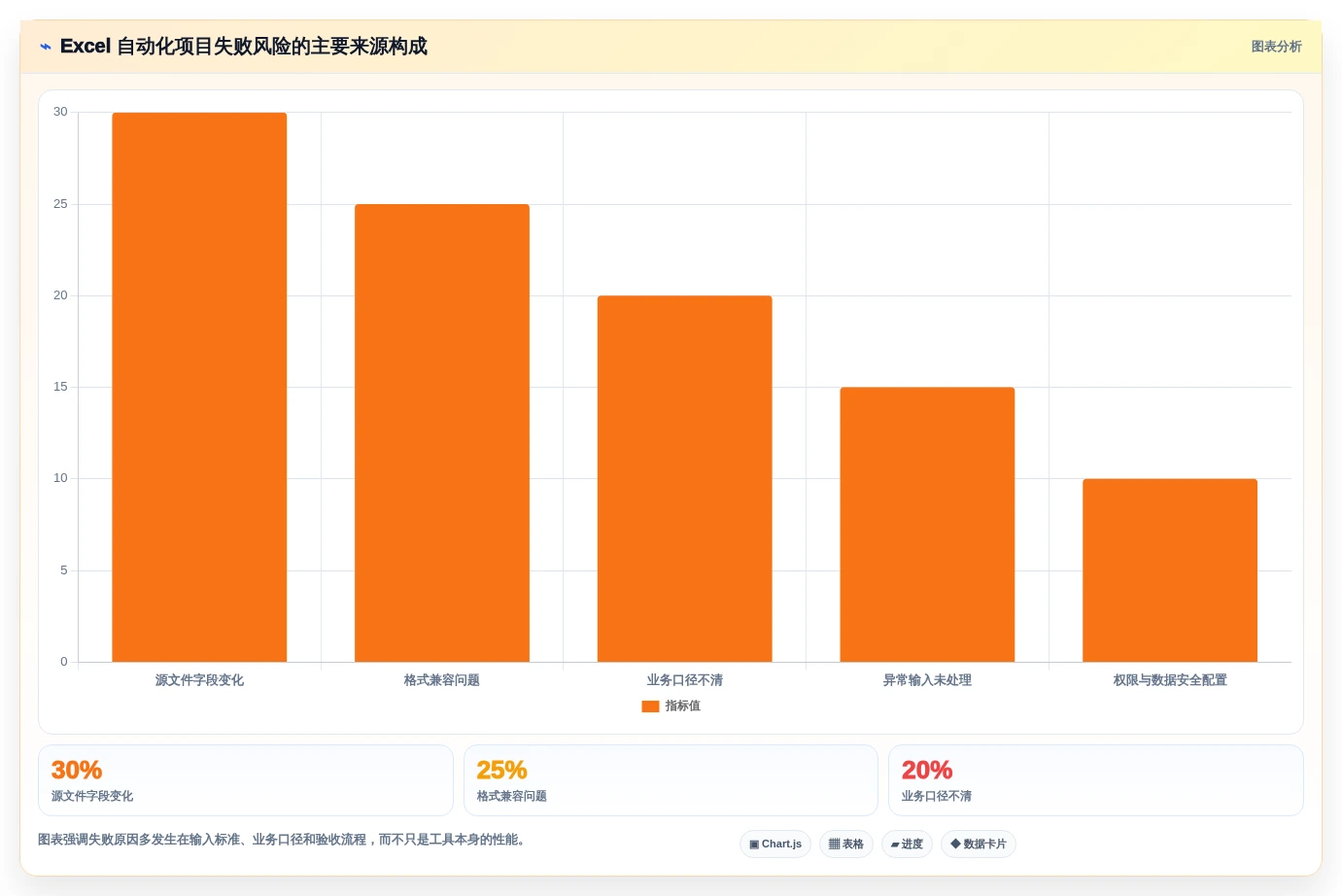Open the 20% 业务口径不清 stat card
The image size is (1342, 896).
1096,780
